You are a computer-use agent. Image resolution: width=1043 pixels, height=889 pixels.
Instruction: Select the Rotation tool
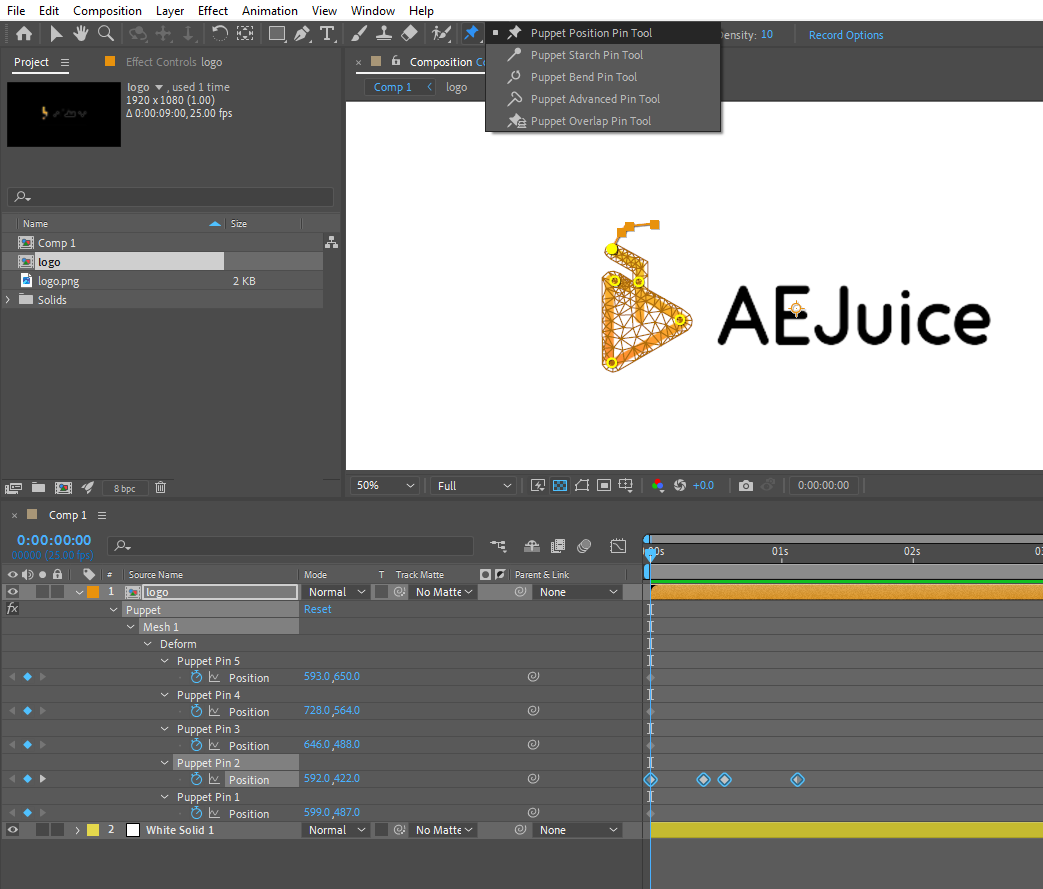pyautogui.click(x=220, y=33)
